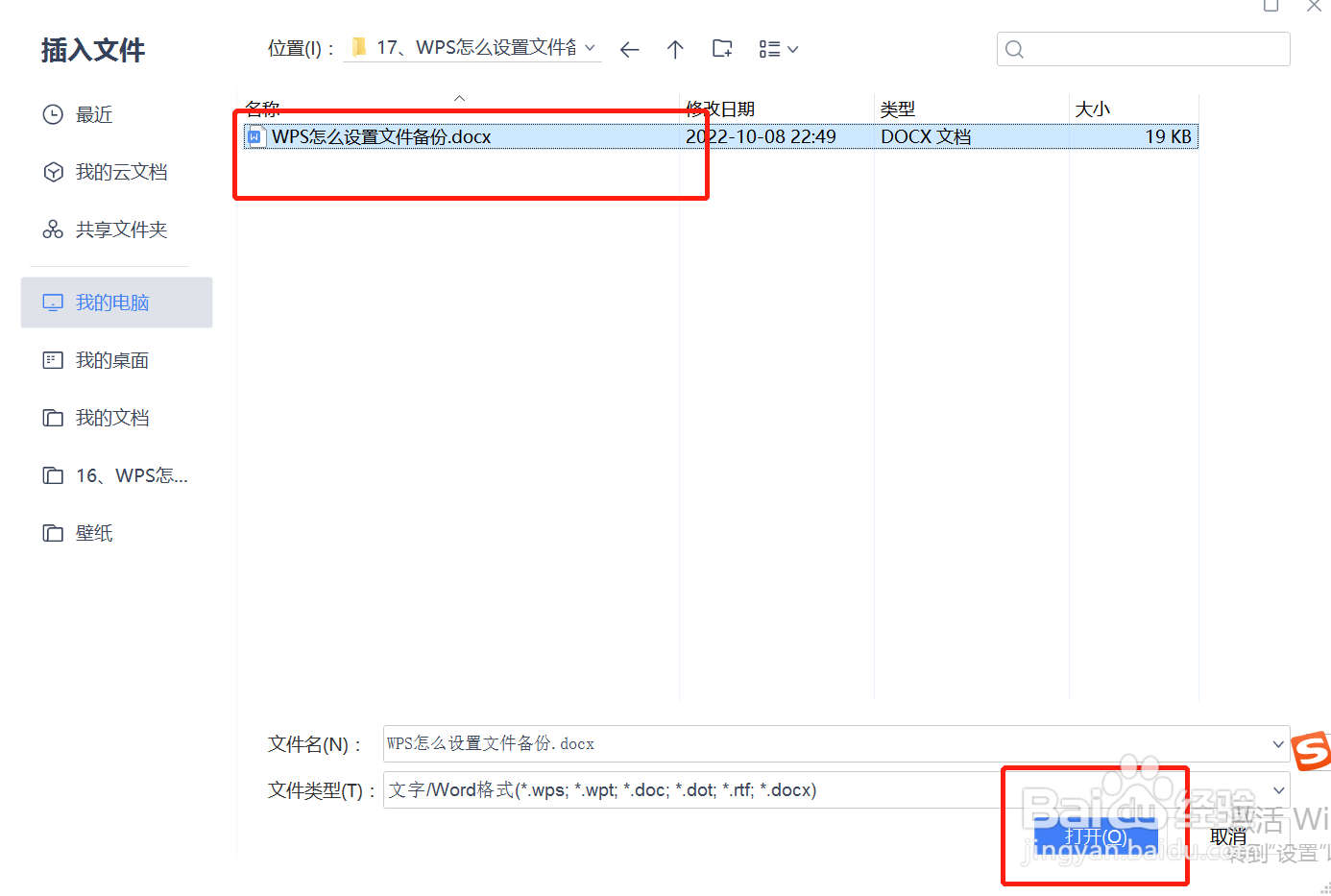
Task: Click the DOCX 文档 type cell
Action: coord(926,136)
